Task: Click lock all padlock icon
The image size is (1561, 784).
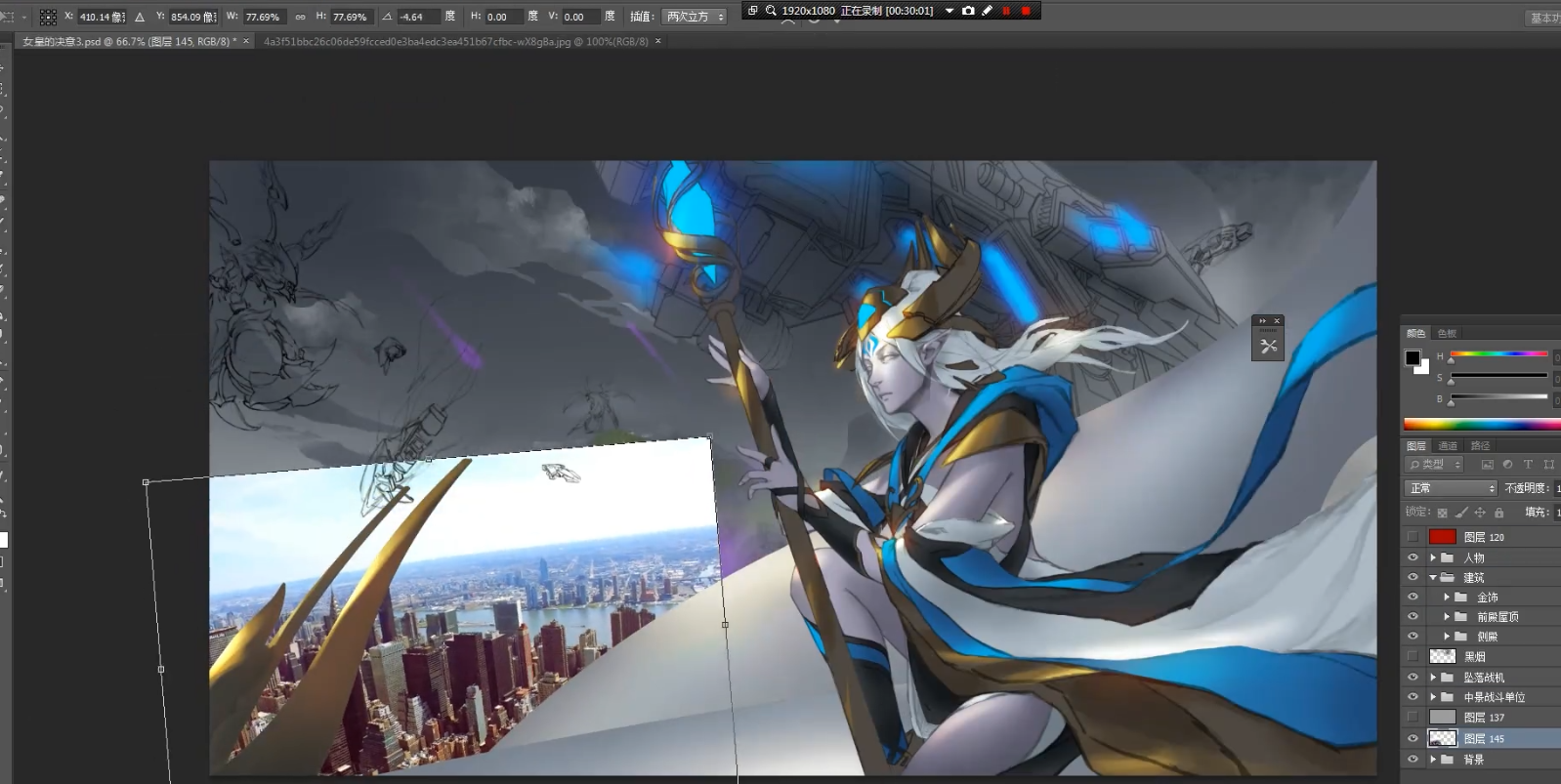Action: (x=1498, y=513)
